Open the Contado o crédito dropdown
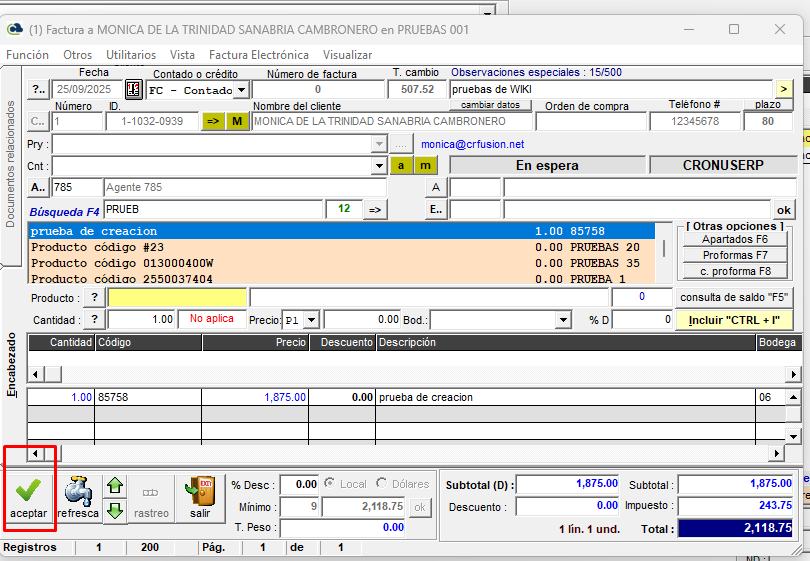This screenshot has width=810, height=561. 241,90
